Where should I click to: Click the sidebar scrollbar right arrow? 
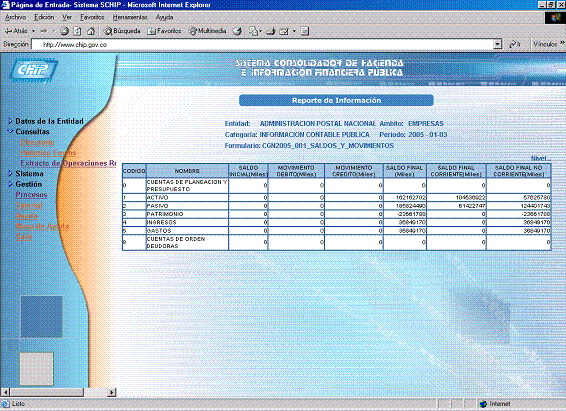coord(112,392)
